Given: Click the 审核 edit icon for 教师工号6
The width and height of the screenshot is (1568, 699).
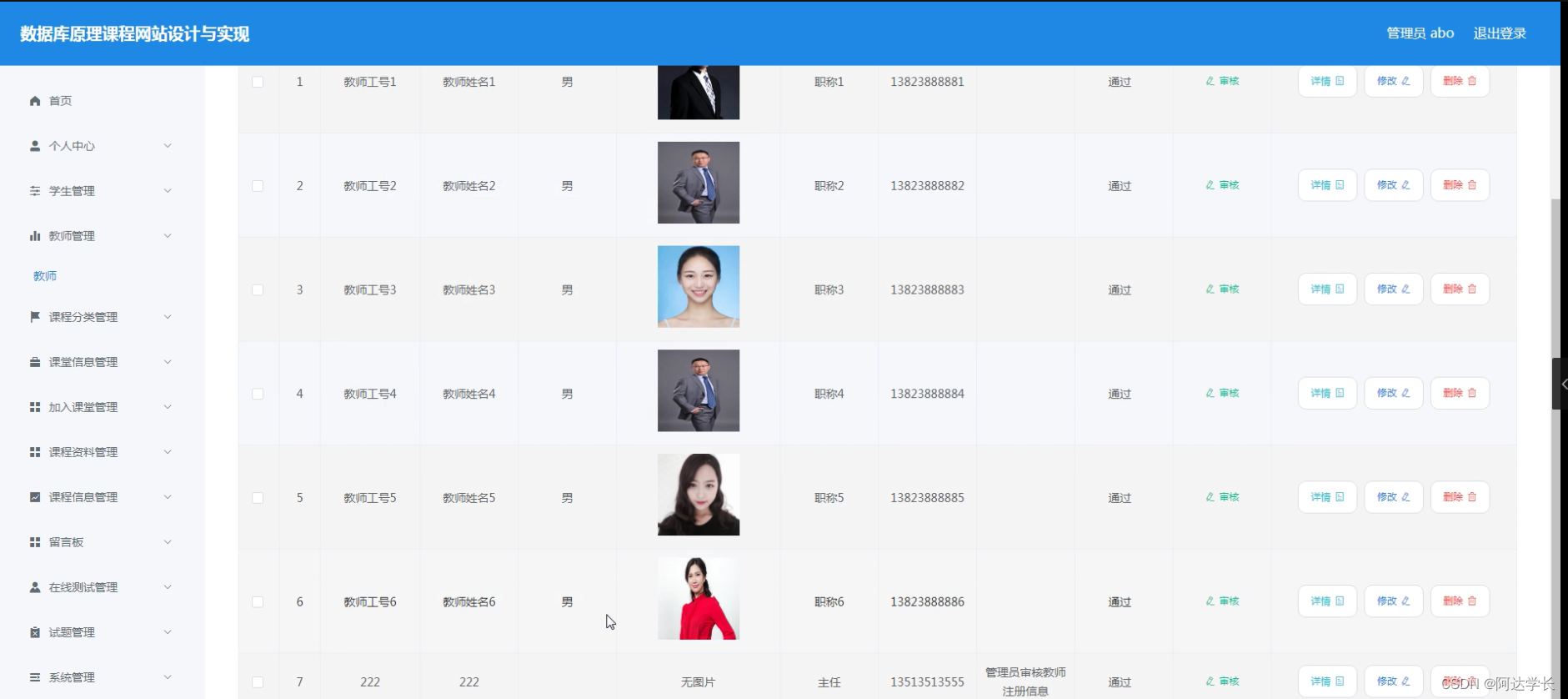Looking at the screenshot, I should click(x=1210, y=601).
